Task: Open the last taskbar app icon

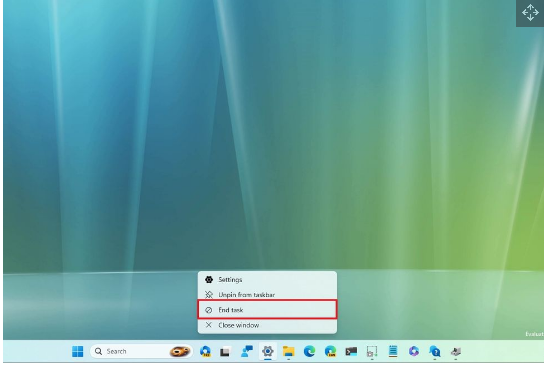Action: [456, 351]
